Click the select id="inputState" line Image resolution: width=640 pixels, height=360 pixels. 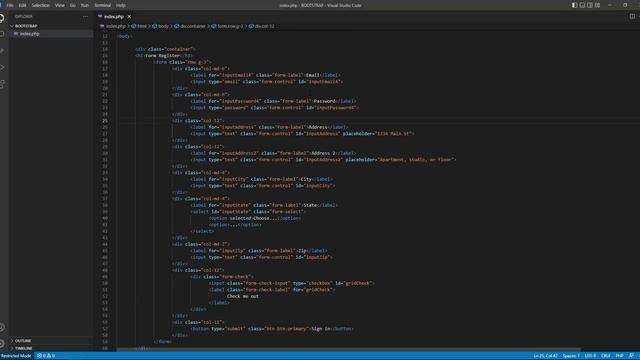coord(248,212)
